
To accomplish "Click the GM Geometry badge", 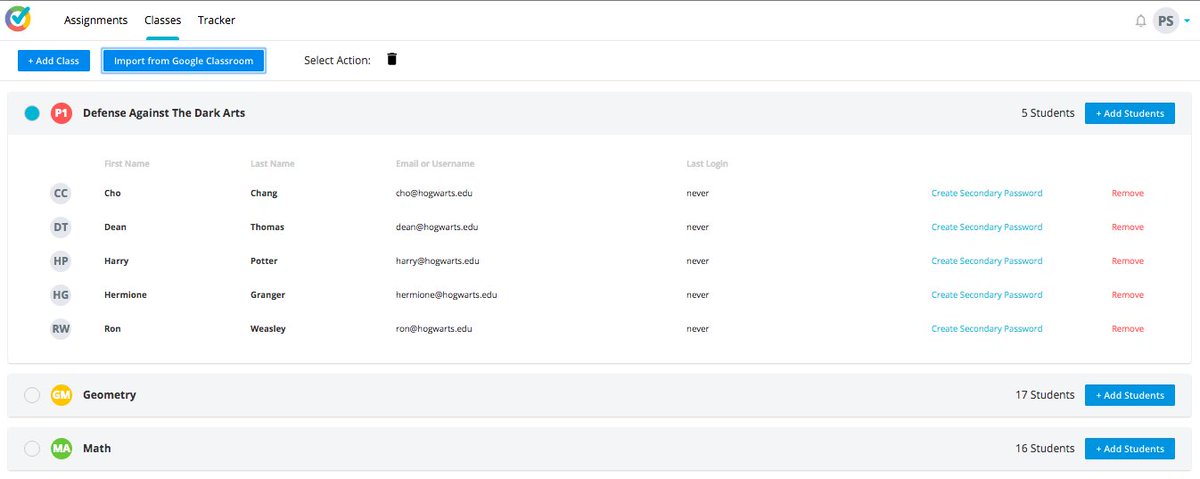I will point(62,395).
